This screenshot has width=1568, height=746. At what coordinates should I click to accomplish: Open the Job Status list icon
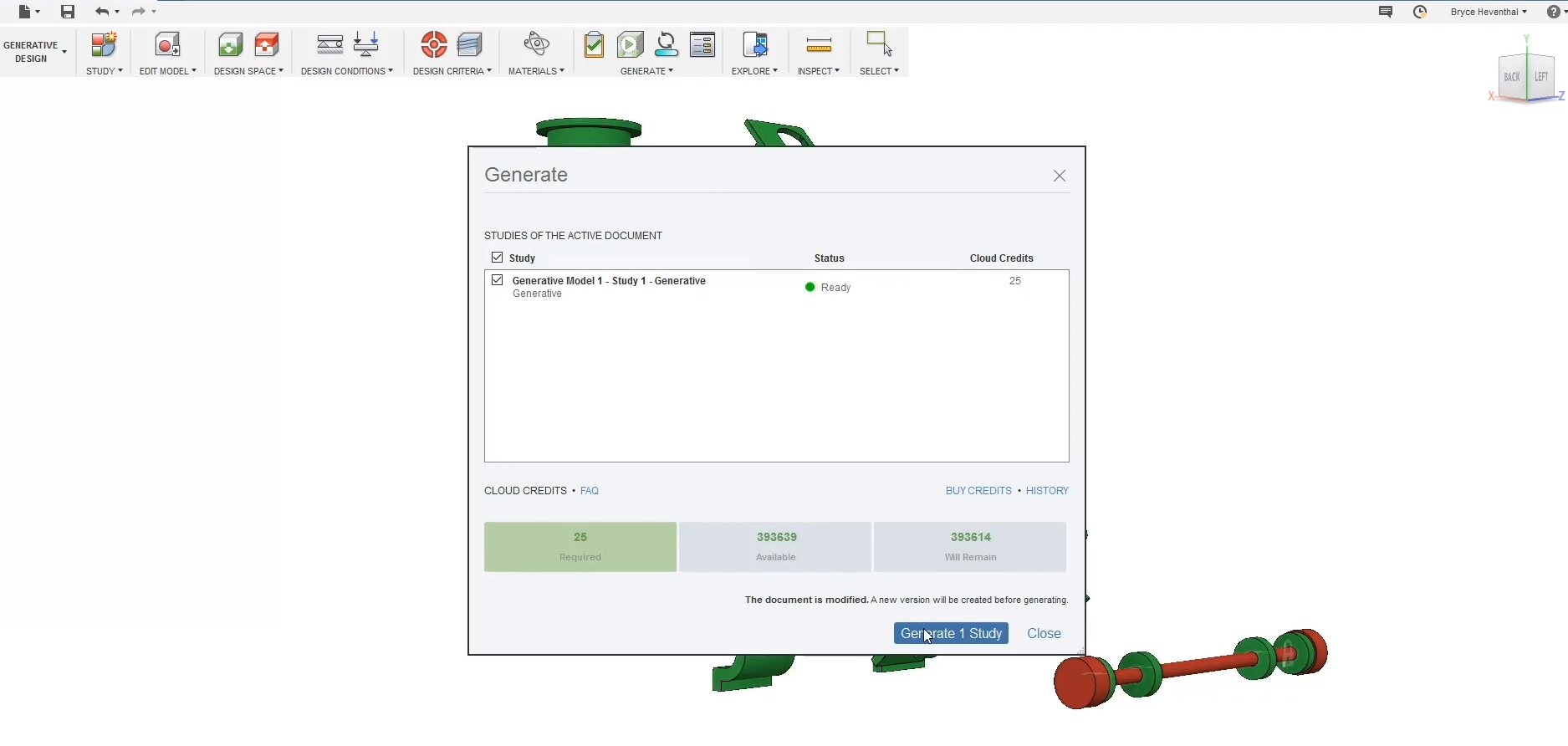tap(702, 45)
